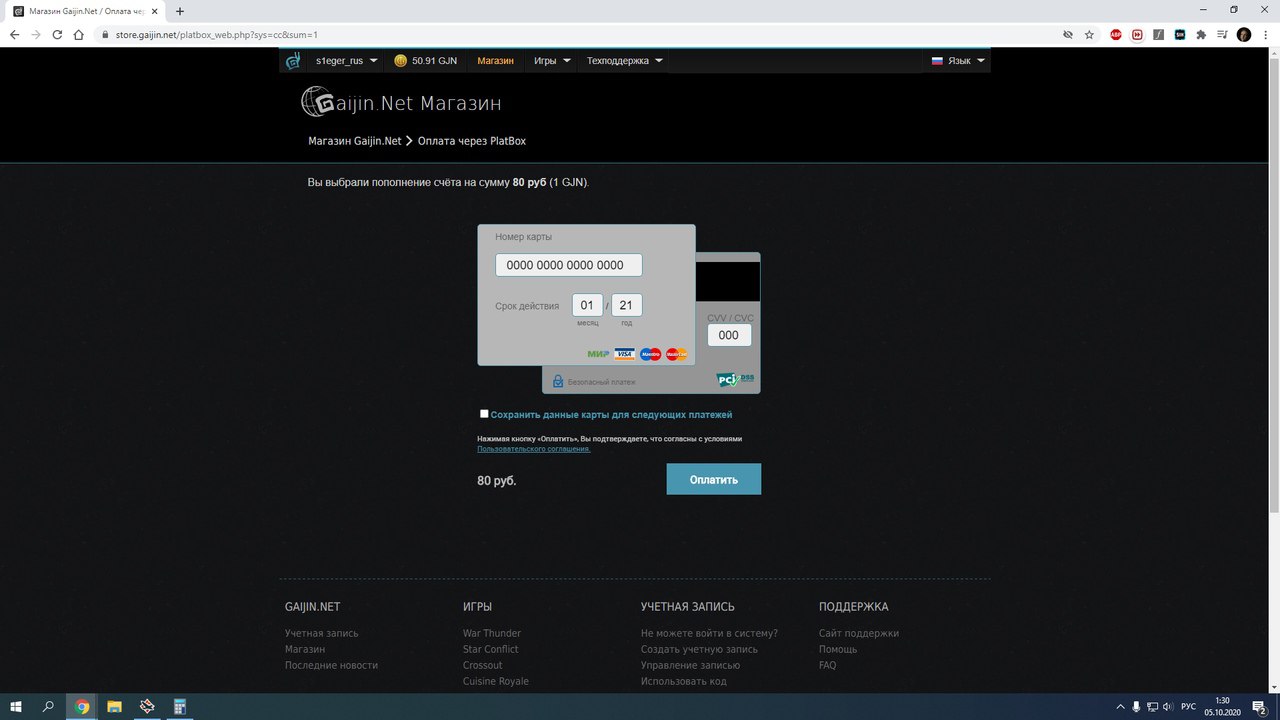The image size is (1280, 720).
Task: Open Создать учетную запись link
Action: (x=699, y=649)
